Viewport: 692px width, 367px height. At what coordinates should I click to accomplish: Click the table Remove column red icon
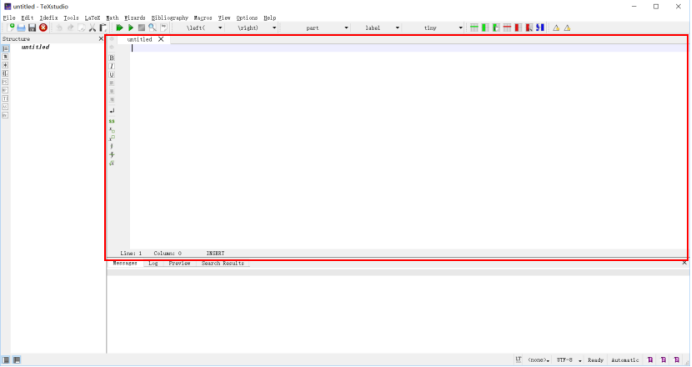click(518, 28)
